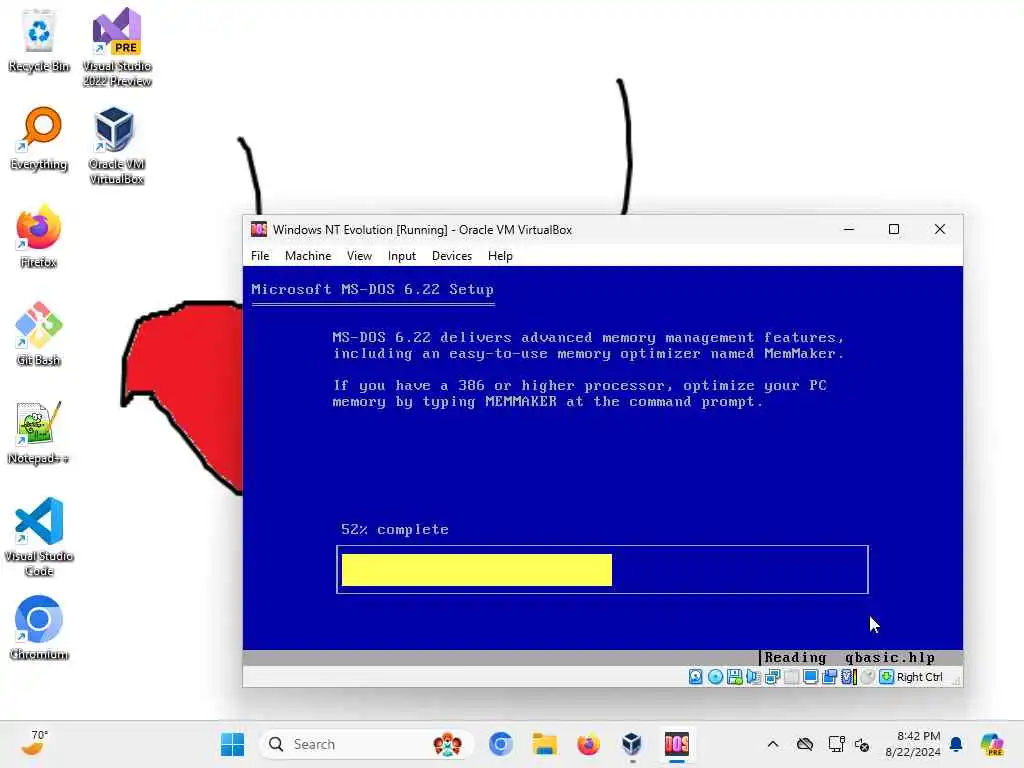Open the File menu in VirtualBox
This screenshot has height=768, width=1024.
click(260, 256)
